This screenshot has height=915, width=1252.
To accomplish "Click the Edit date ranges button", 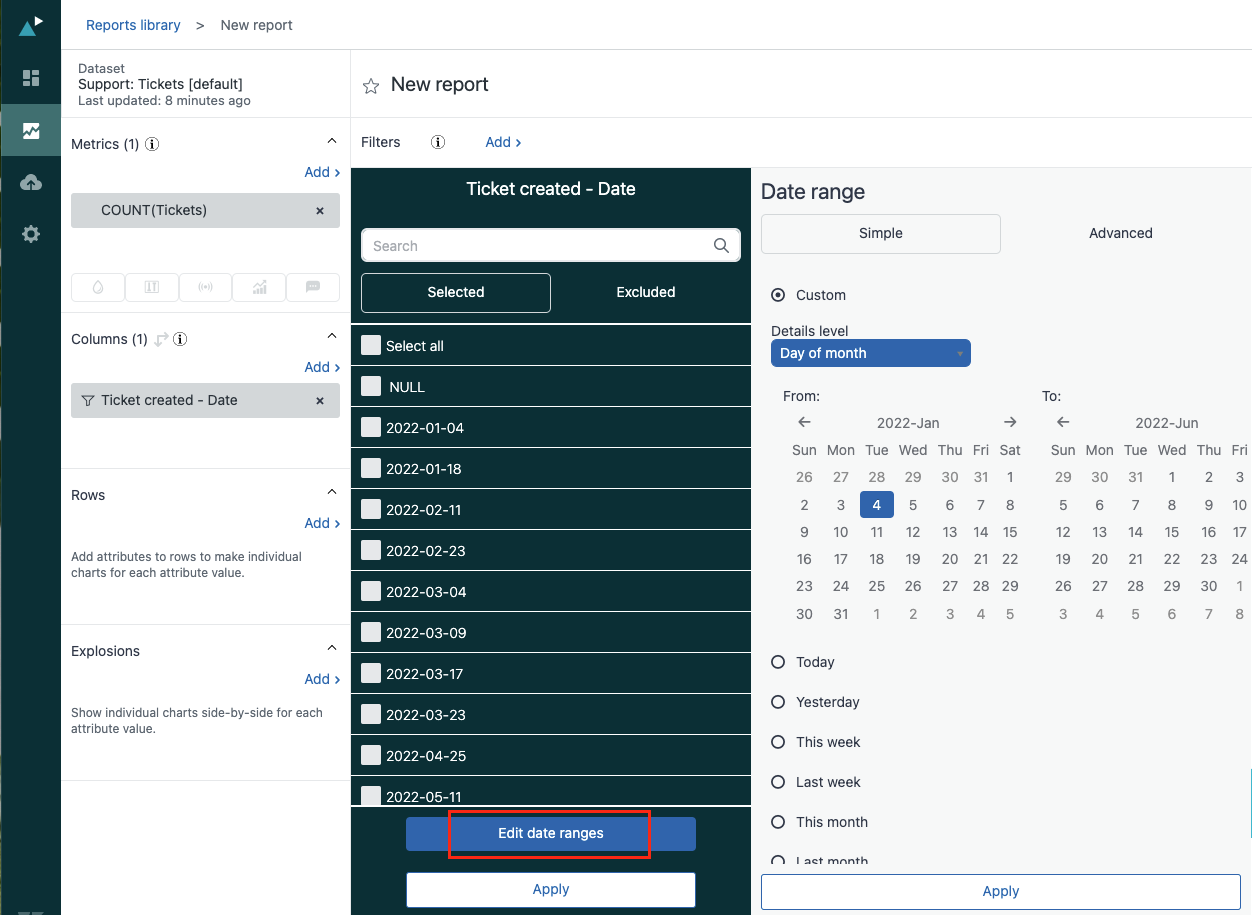I will (550, 833).
